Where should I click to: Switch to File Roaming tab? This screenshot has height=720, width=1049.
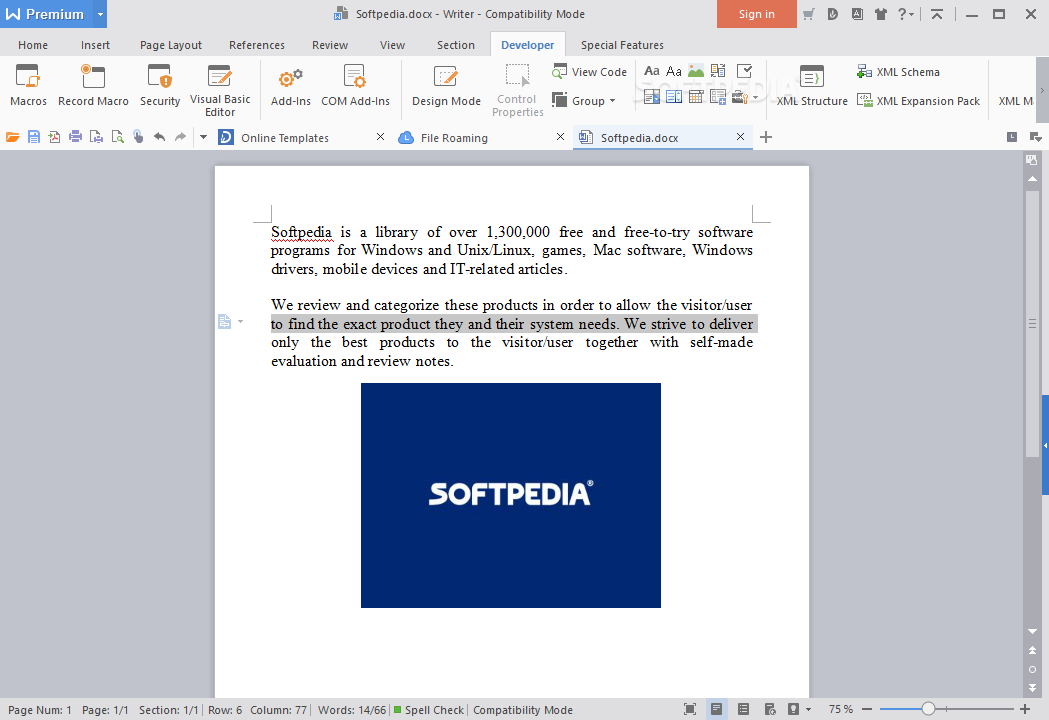[x=454, y=138]
